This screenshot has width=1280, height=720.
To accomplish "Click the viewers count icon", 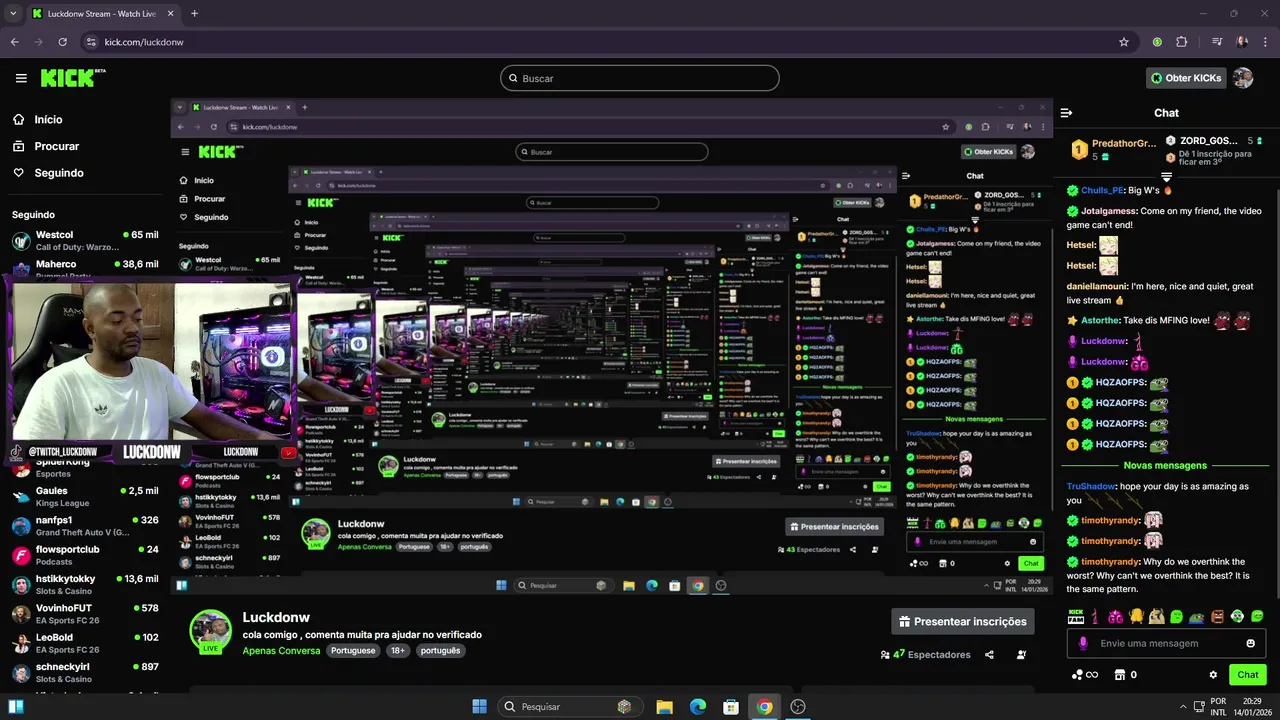I will [x=885, y=655].
